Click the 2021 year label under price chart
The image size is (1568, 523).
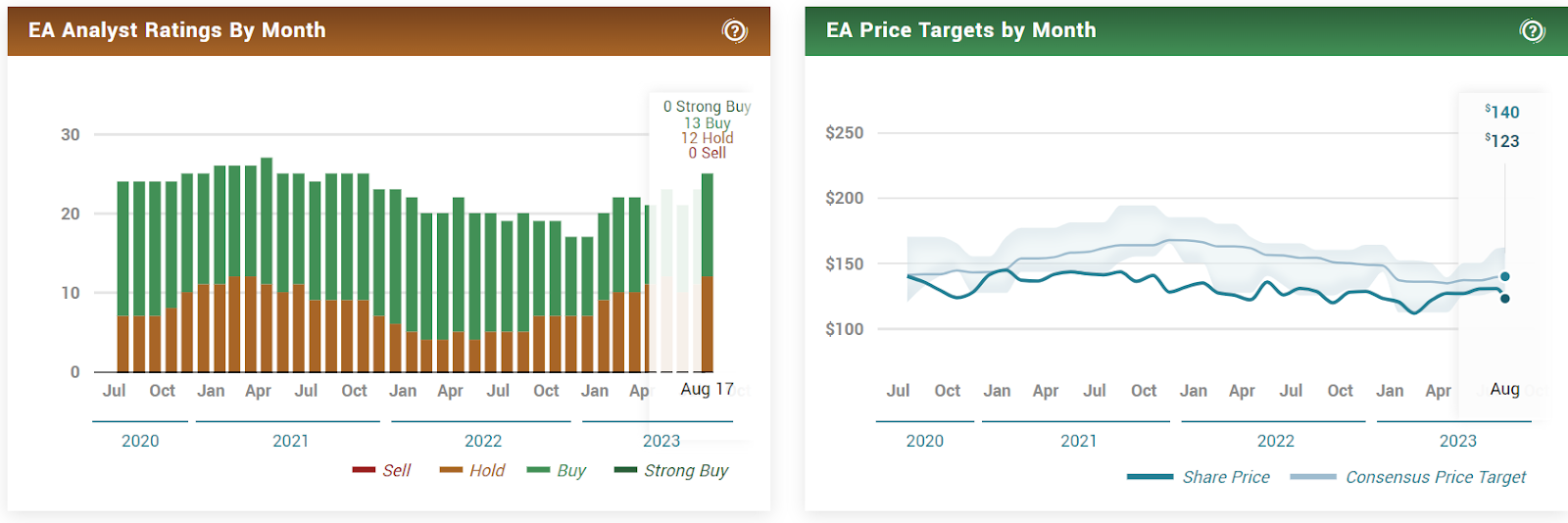(1079, 441)
